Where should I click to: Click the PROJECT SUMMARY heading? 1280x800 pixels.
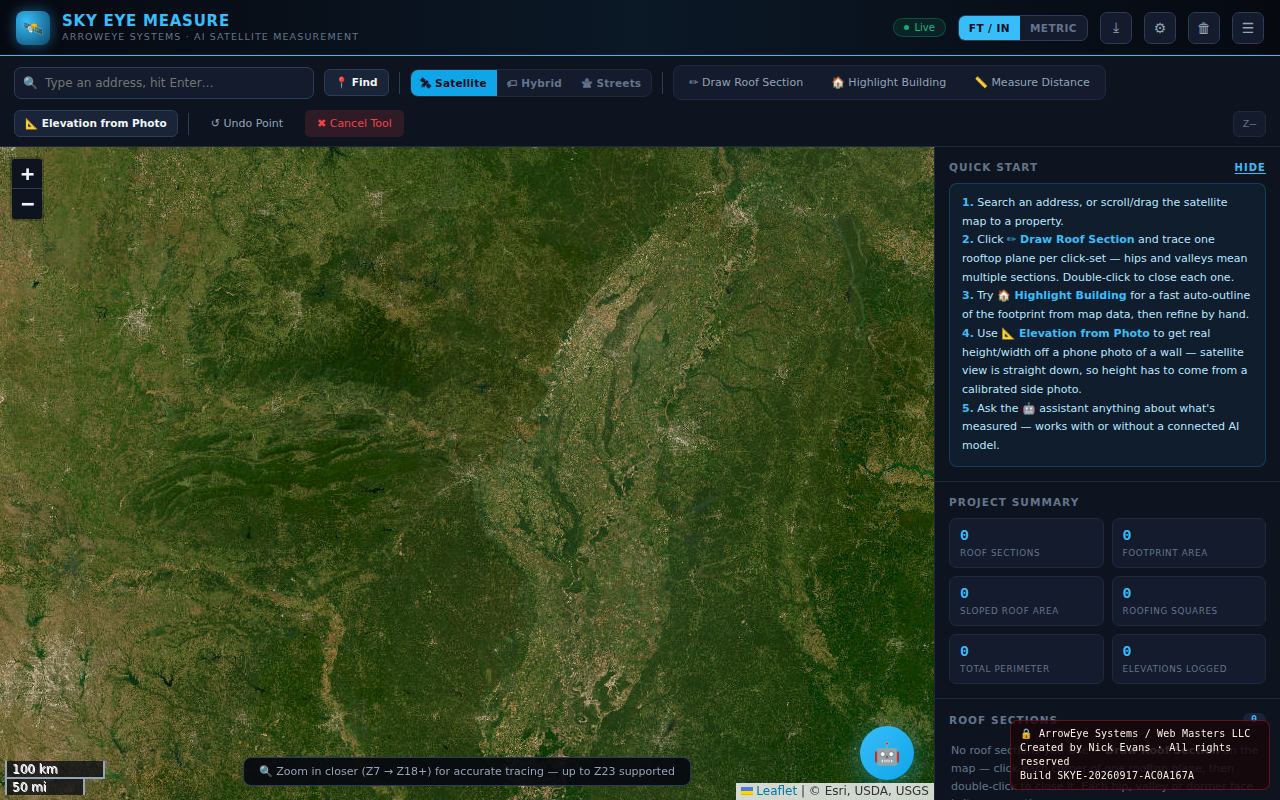click(1014, 502)
